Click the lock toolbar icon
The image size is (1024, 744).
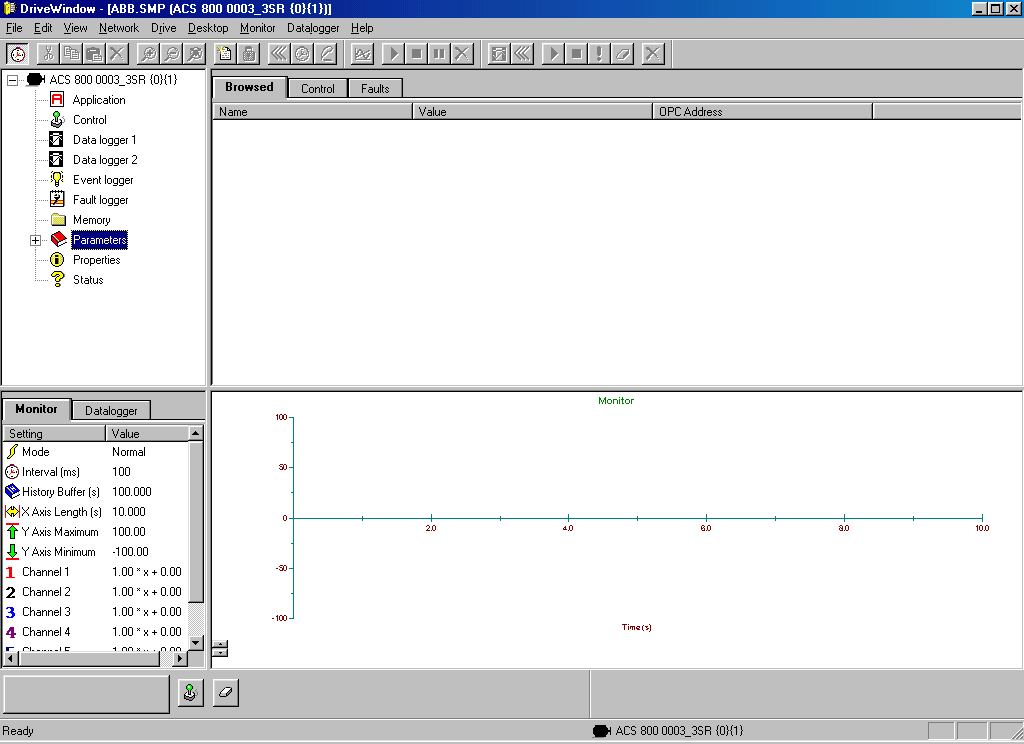pyautogui.click(x=248, y=54)
